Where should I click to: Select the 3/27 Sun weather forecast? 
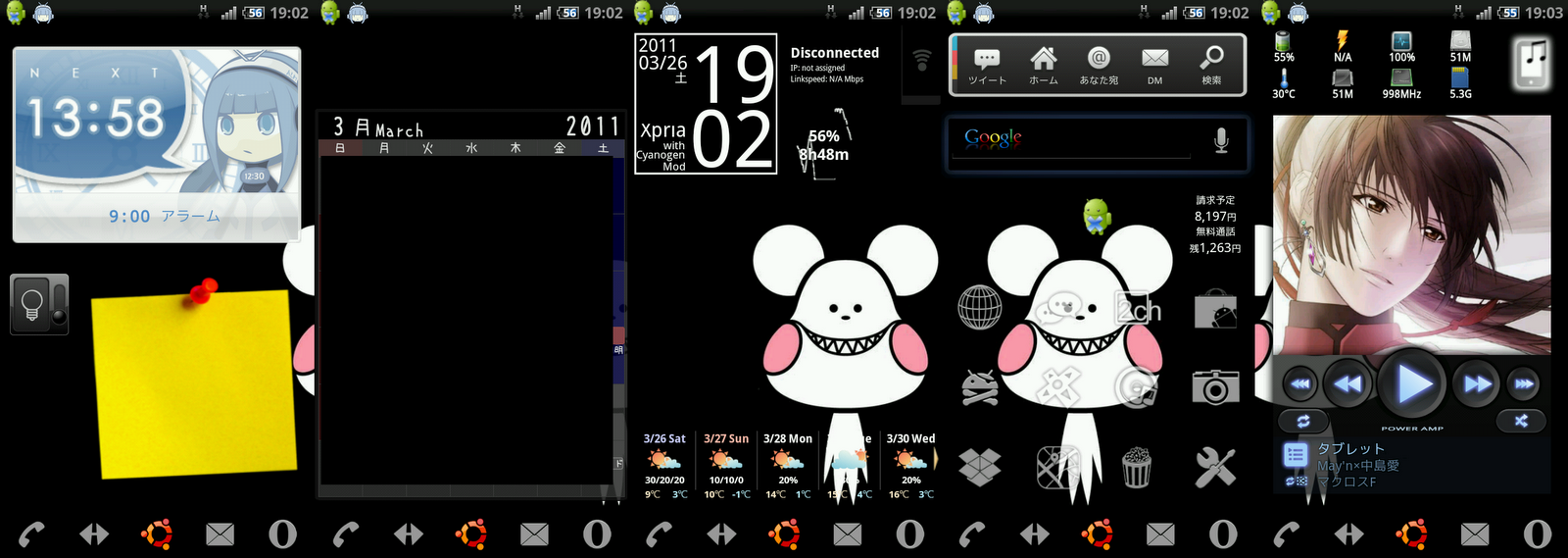725,467
